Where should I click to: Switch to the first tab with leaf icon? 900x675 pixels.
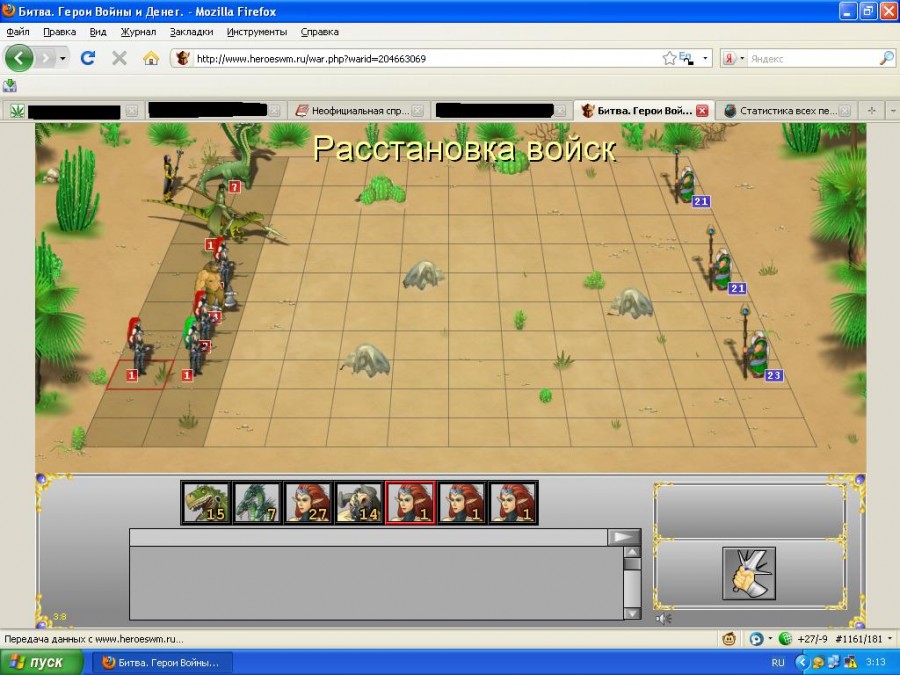click(73, 111)
